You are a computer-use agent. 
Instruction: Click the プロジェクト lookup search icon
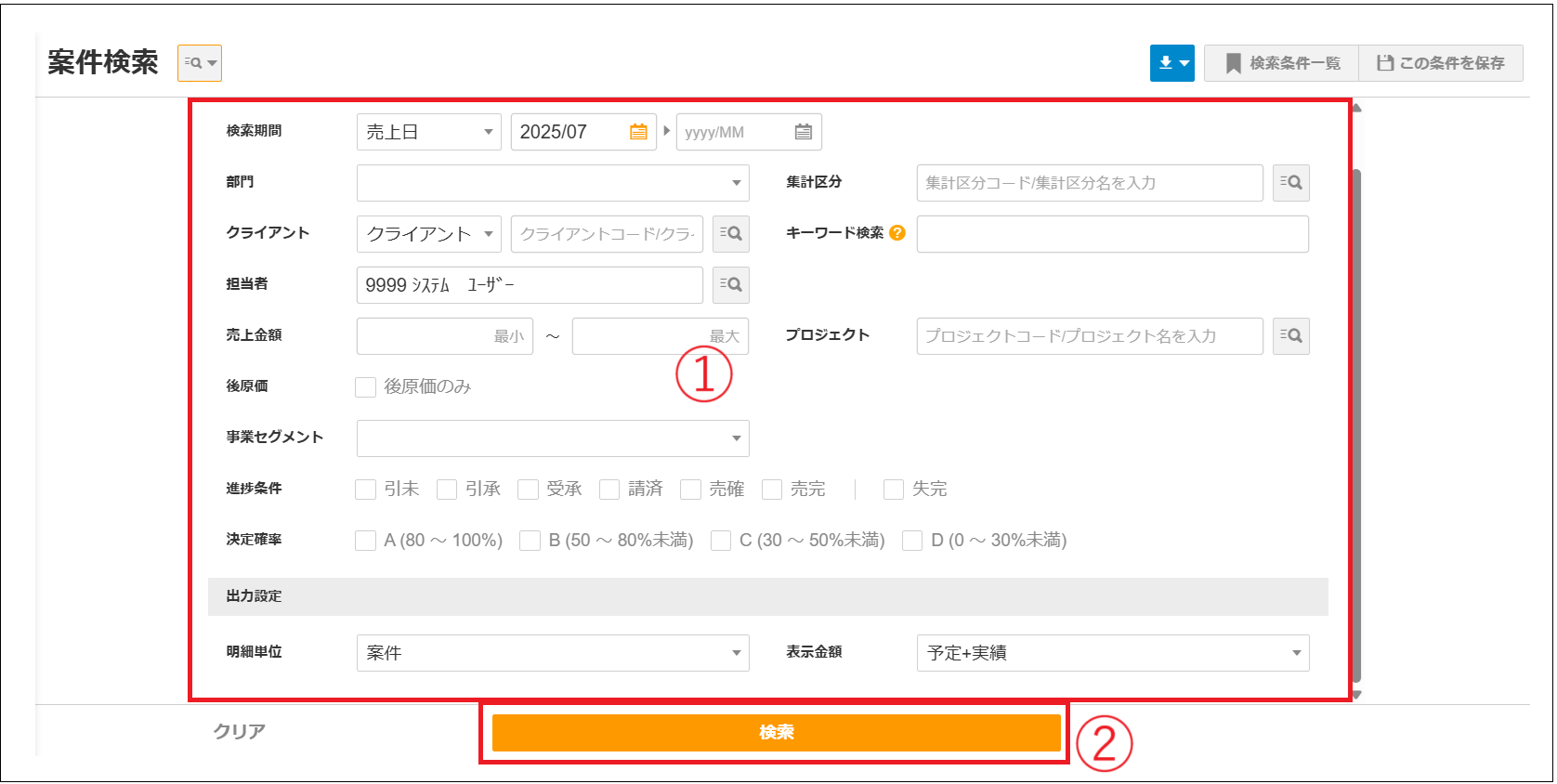1290,336
